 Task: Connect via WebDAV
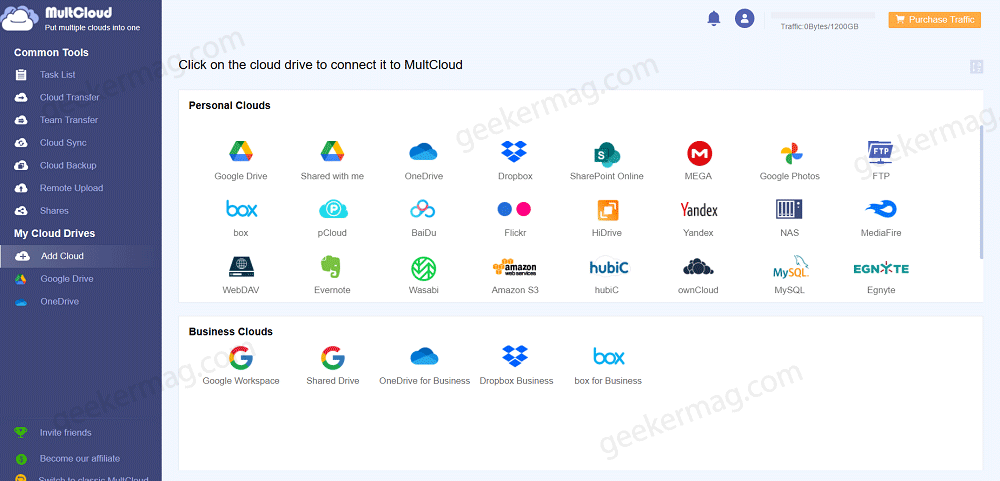[x=241, y=267]
